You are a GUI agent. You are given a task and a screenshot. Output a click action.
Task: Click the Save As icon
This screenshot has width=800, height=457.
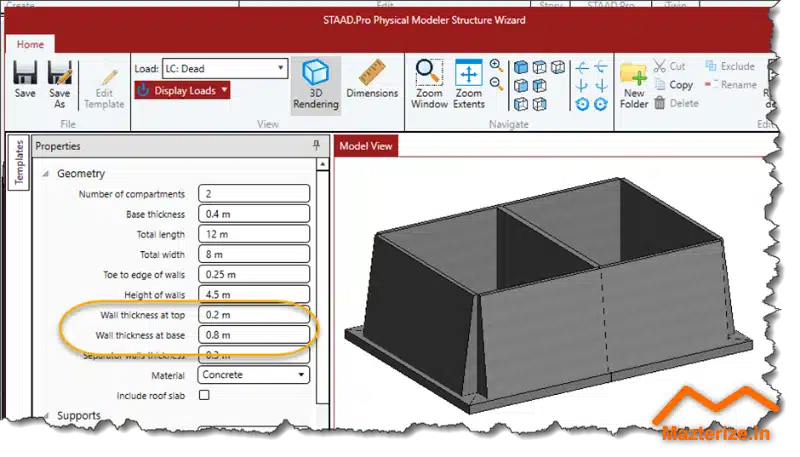[x=60, y=73]
